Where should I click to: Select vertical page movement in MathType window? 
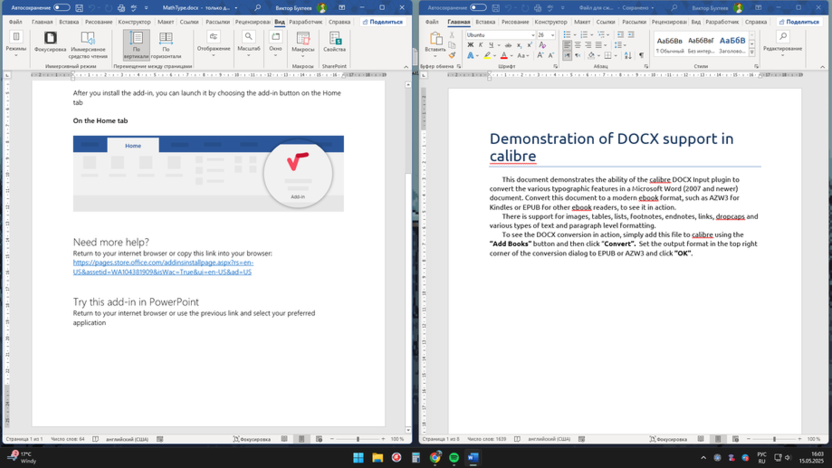coord(136,45)
